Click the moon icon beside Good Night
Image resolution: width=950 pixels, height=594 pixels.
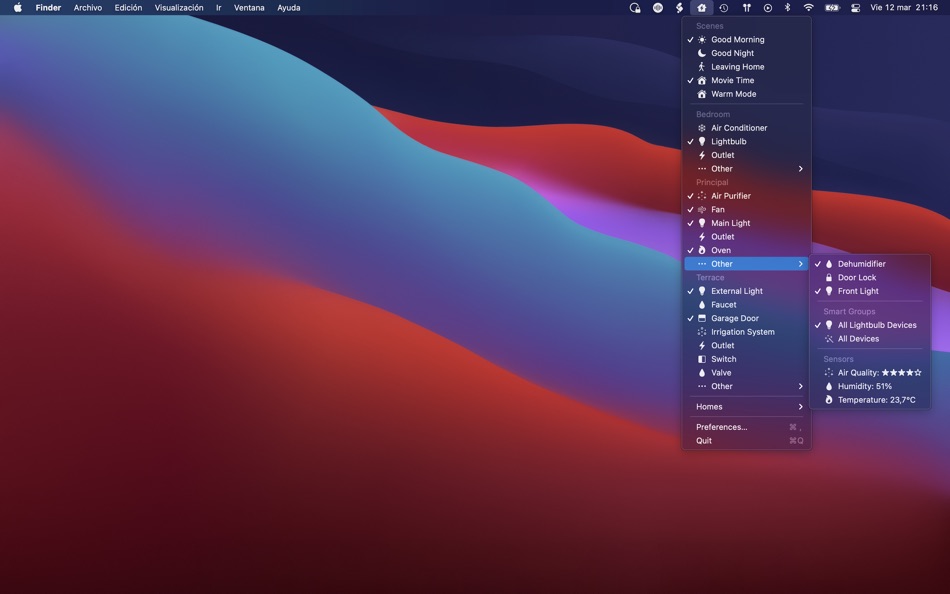pyautogui.click(x=702, y=53)
